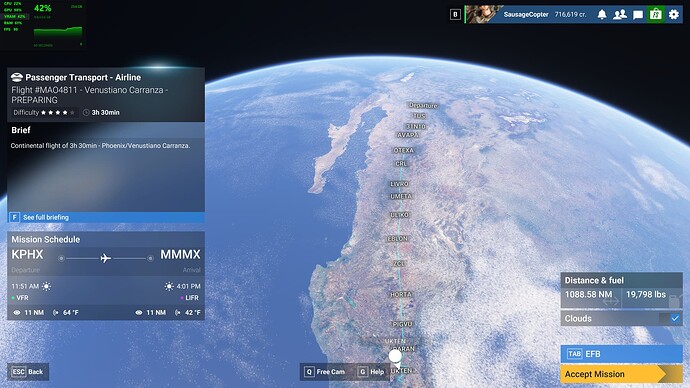Open the notifications bell icon

[602, 15]
